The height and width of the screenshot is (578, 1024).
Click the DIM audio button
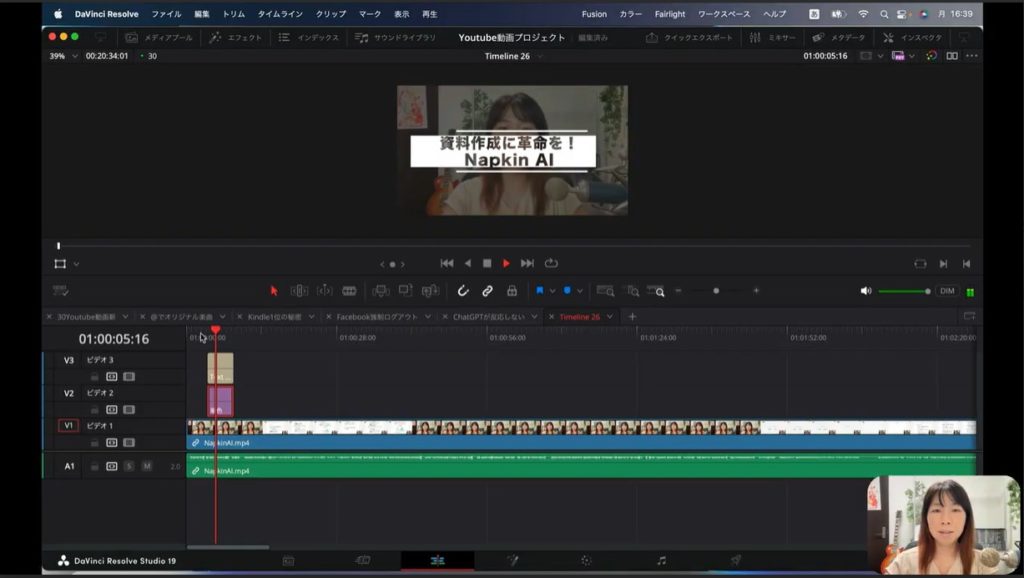[x=947, y=291]
